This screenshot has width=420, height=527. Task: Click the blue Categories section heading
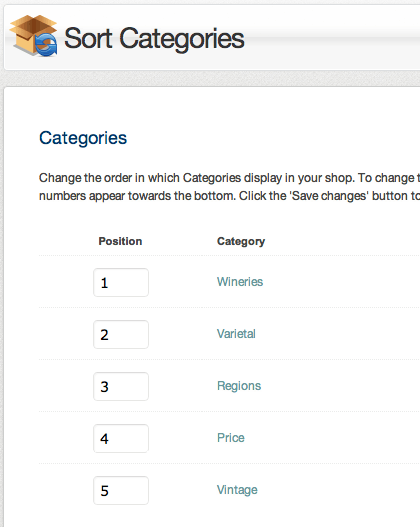click(x=83, y=138)
